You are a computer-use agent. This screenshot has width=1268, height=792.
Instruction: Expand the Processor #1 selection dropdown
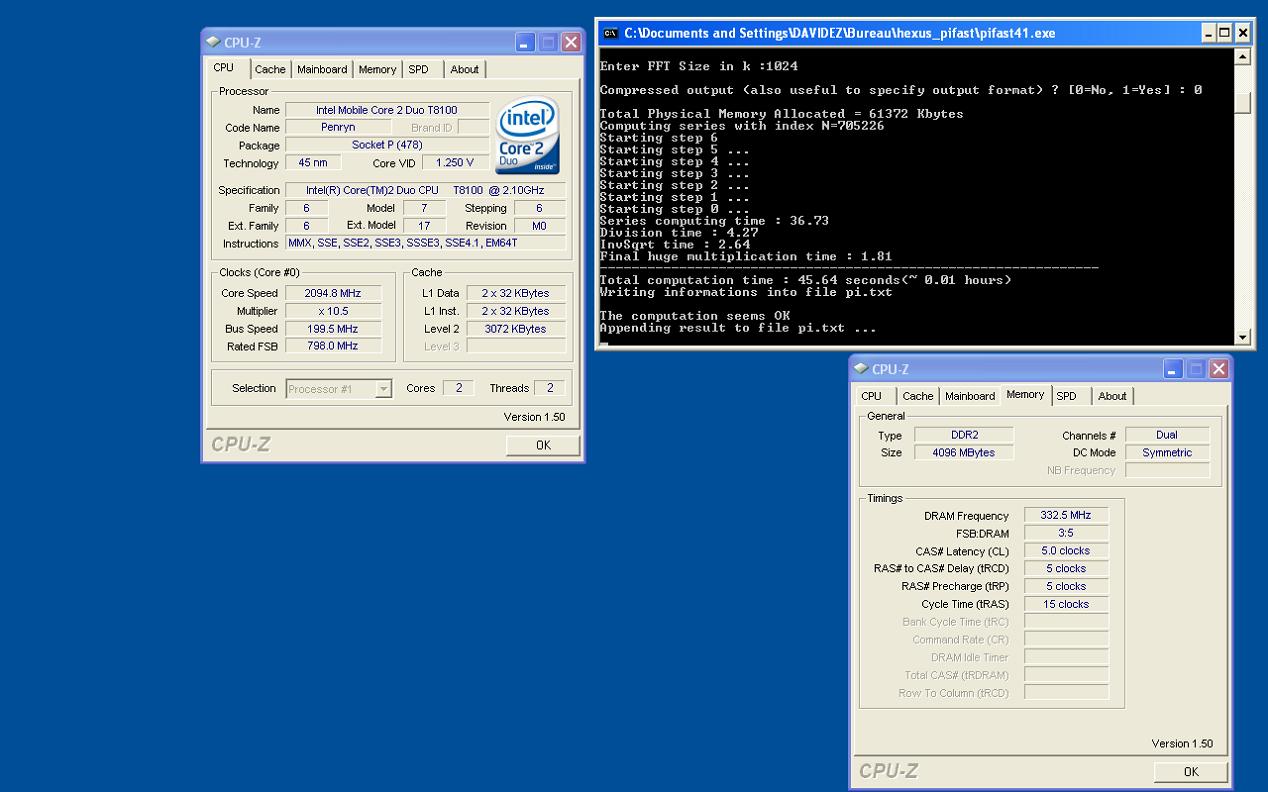[383, 389]
